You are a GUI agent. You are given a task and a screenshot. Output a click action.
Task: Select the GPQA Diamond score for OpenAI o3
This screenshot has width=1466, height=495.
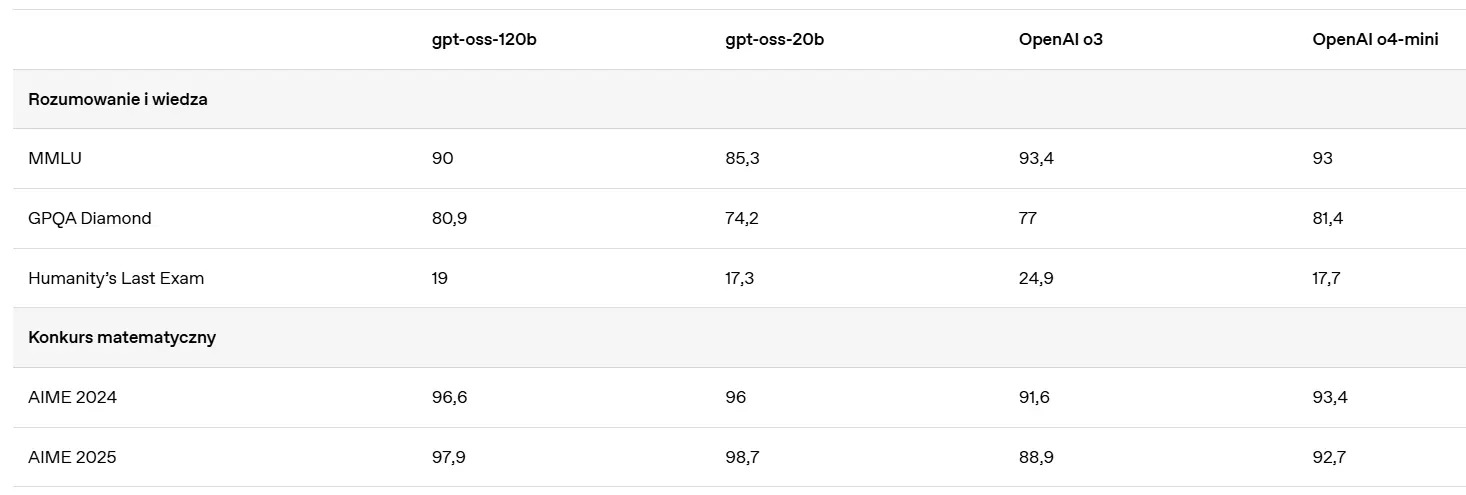pyautogui.click(x=1027, y=218)
